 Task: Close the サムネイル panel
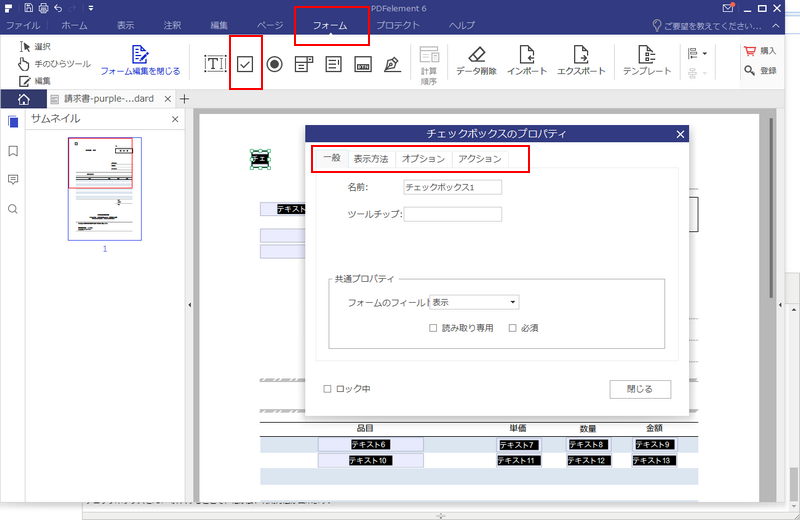(175, 119)
